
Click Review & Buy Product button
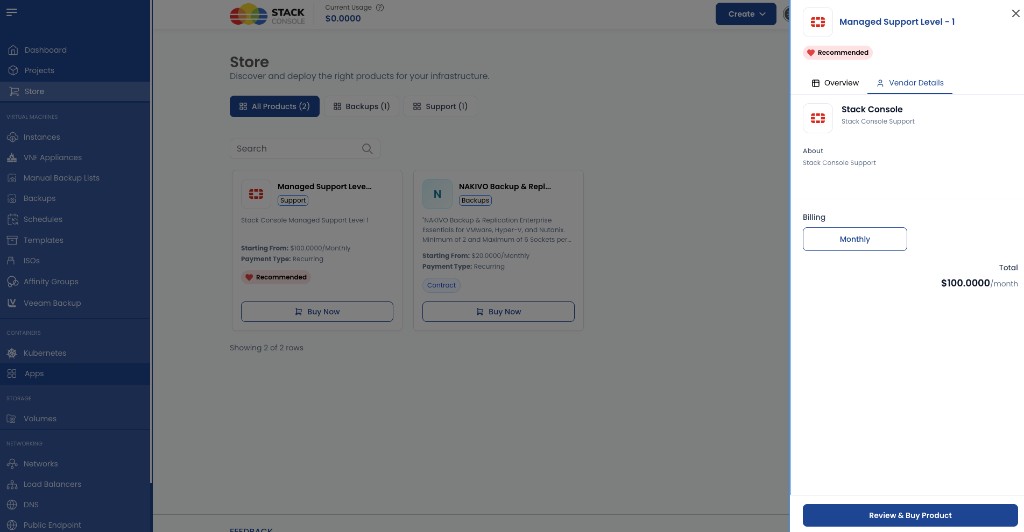(x=910, y=515)
